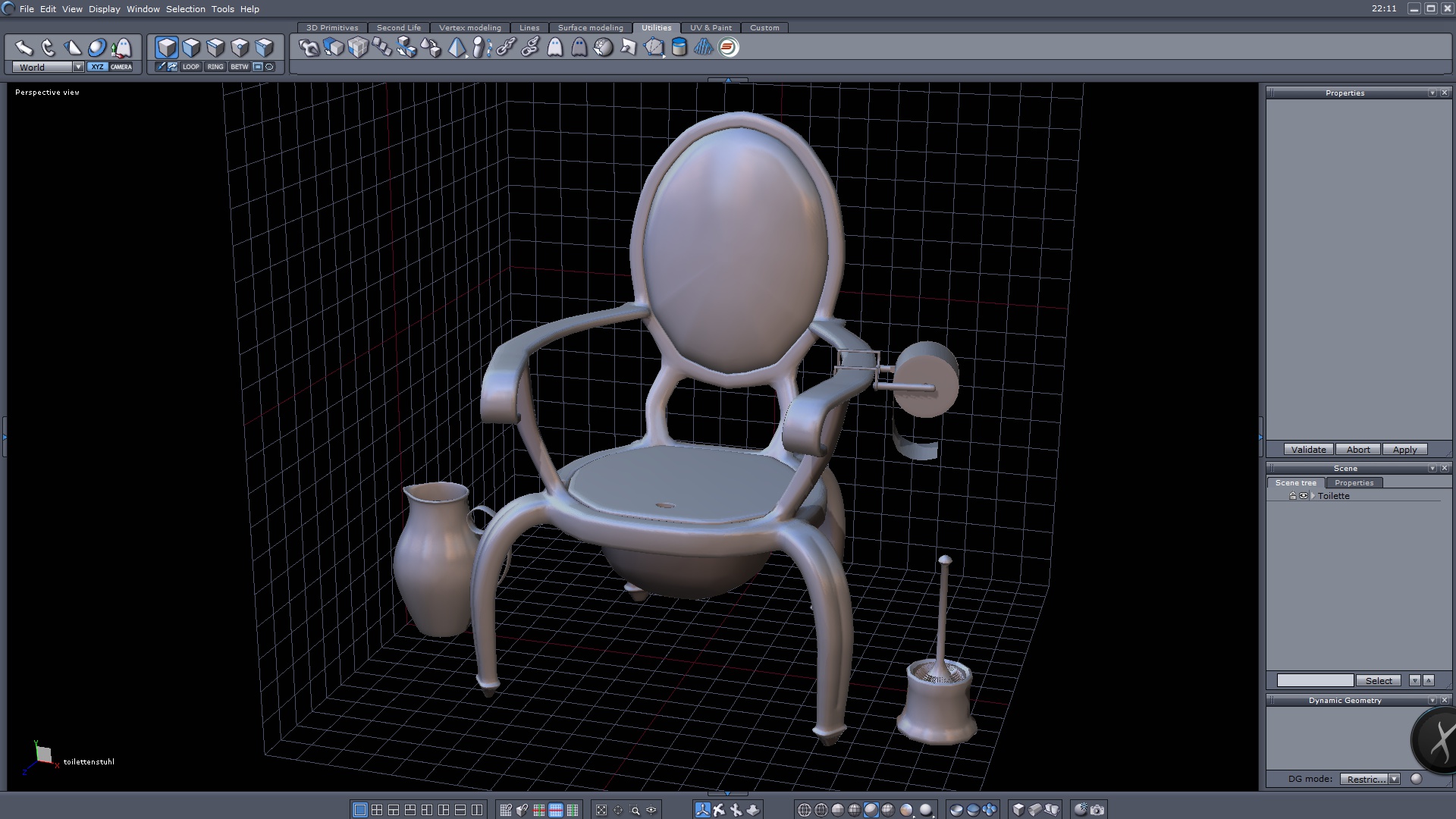Click the blue cylinder icon in Utilities toolbar

[x=679, y=48]
